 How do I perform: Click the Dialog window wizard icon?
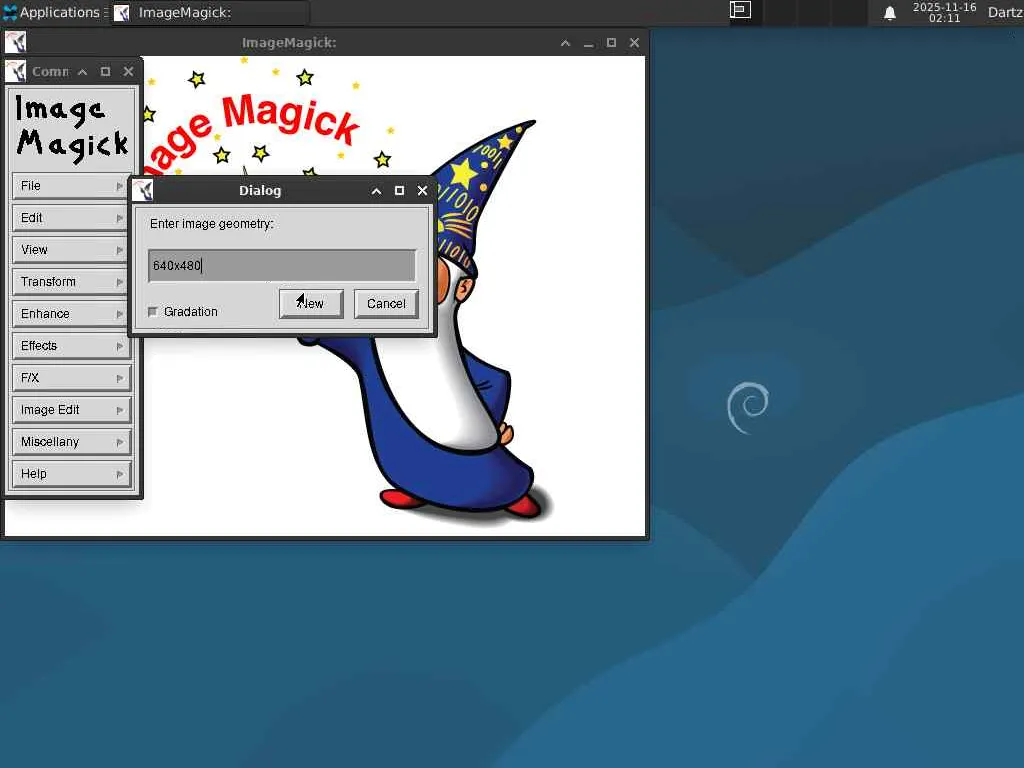pos(142,191)
